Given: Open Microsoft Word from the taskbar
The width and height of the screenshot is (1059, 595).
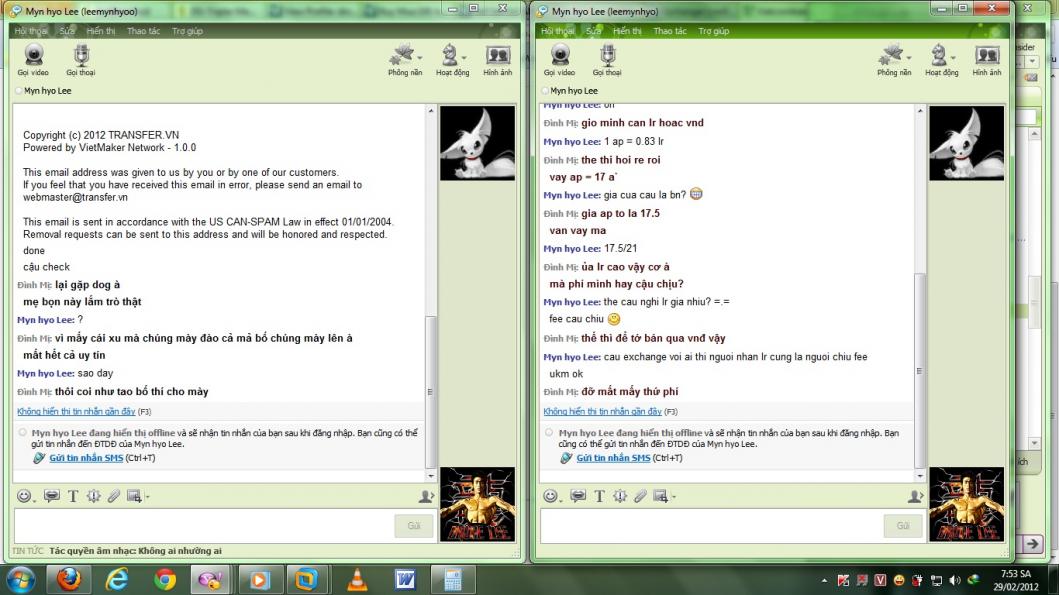Looking at the screenshot, I should coord(405,579).
